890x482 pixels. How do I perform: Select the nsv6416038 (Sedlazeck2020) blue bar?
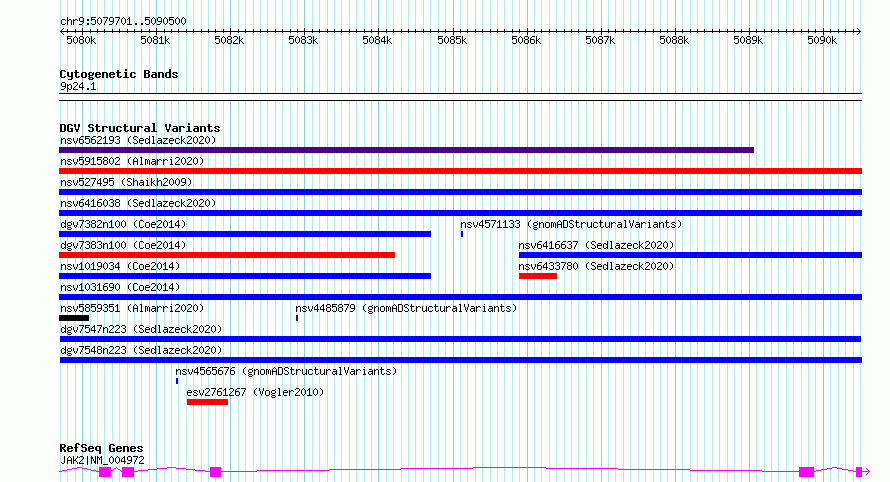(x=460, y=213)
